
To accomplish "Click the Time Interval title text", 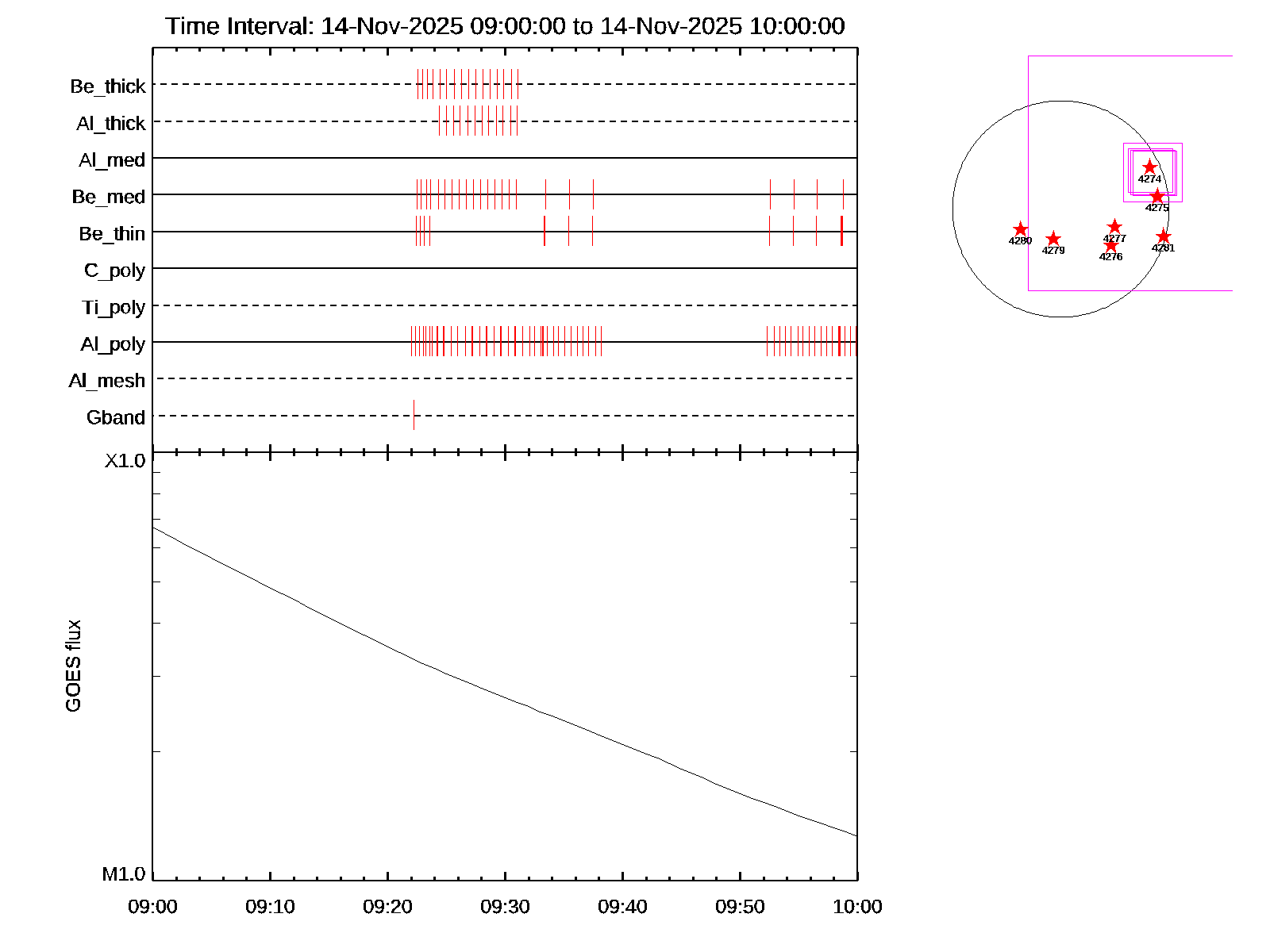I will click(x=505, y=26).
